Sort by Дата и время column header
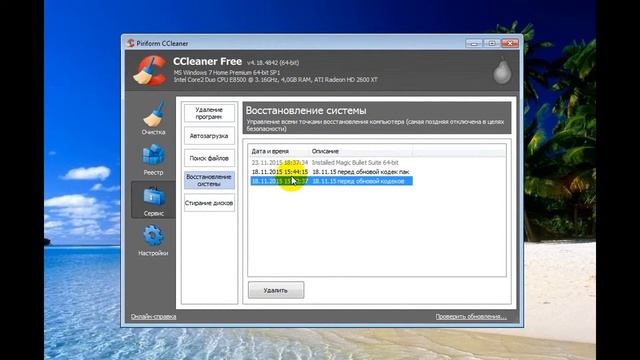 click(279, 151)
